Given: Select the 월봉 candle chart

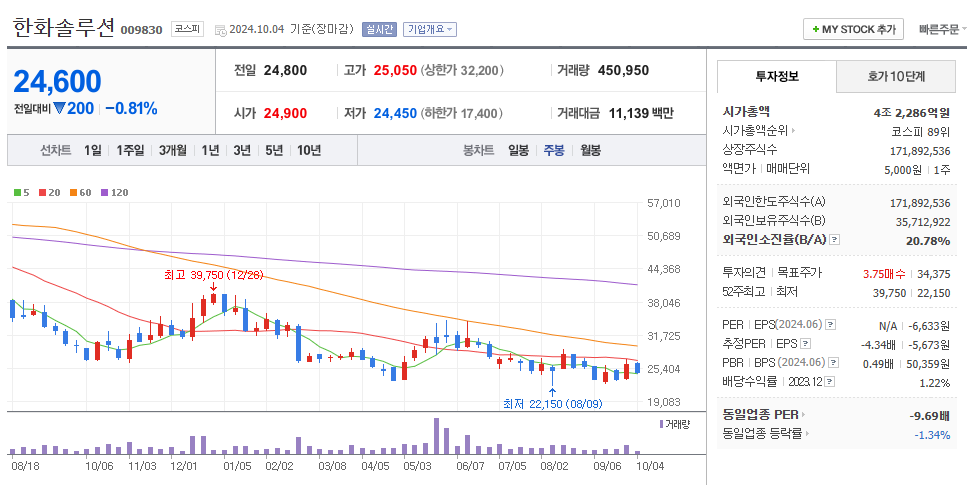Looking at the screenshot, I should click(x=591, y=150).
